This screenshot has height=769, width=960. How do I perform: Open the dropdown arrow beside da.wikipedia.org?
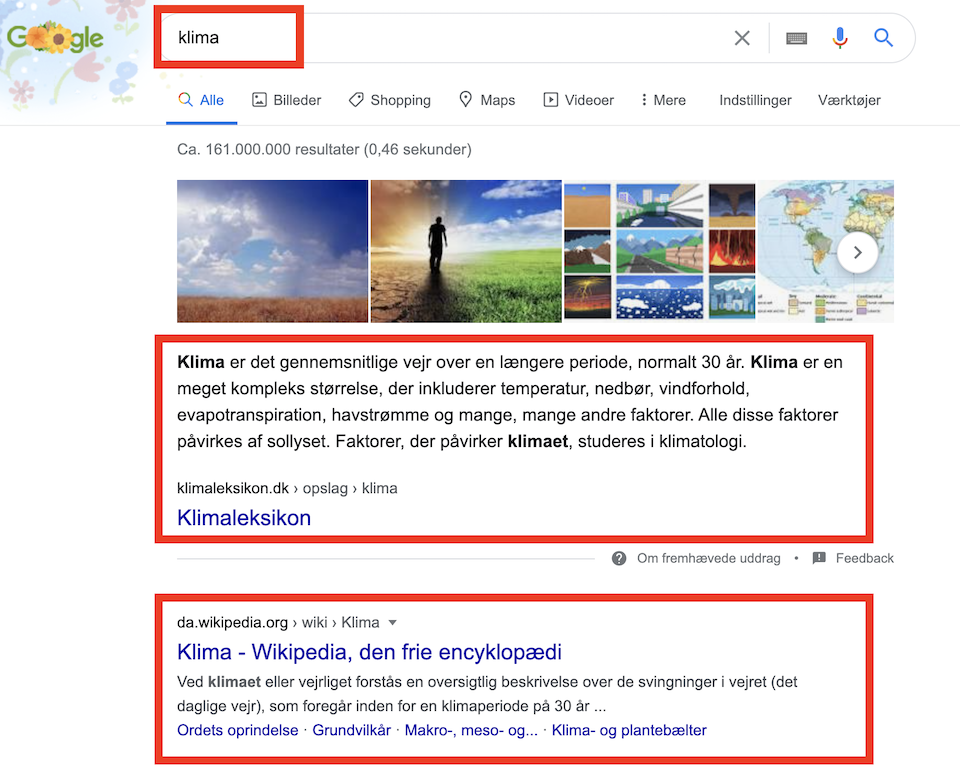point(393,623)
